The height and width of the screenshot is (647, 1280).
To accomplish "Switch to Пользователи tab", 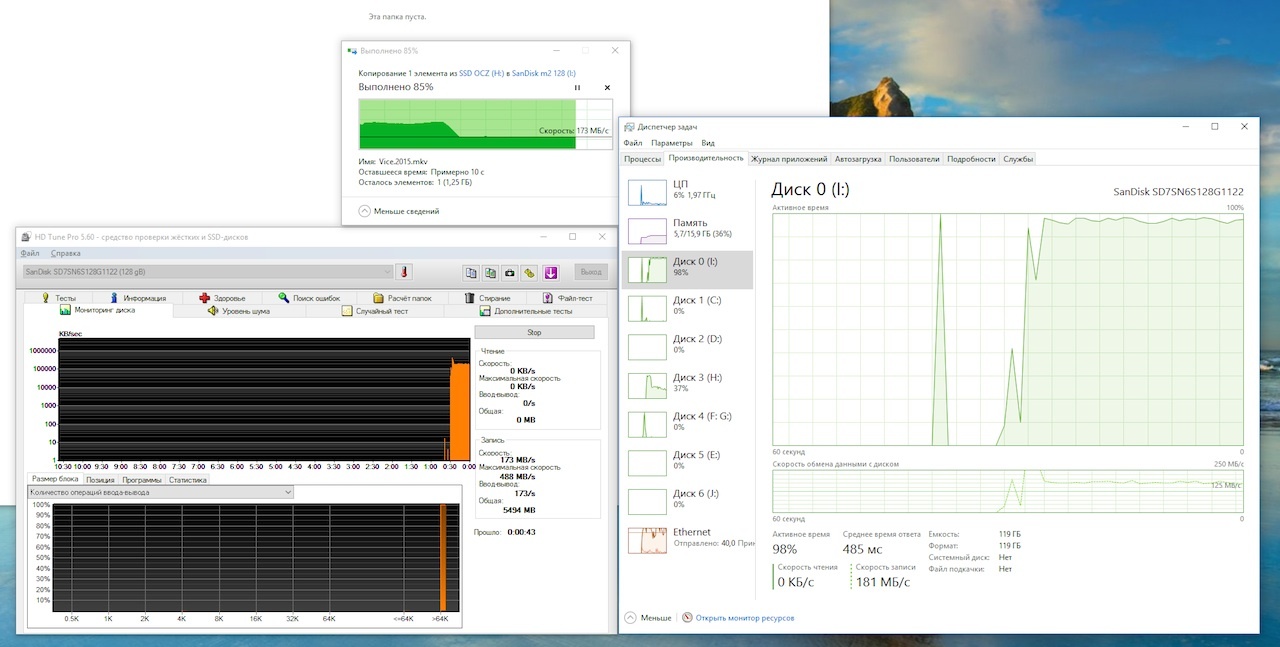I will click(x=914, y=159).
